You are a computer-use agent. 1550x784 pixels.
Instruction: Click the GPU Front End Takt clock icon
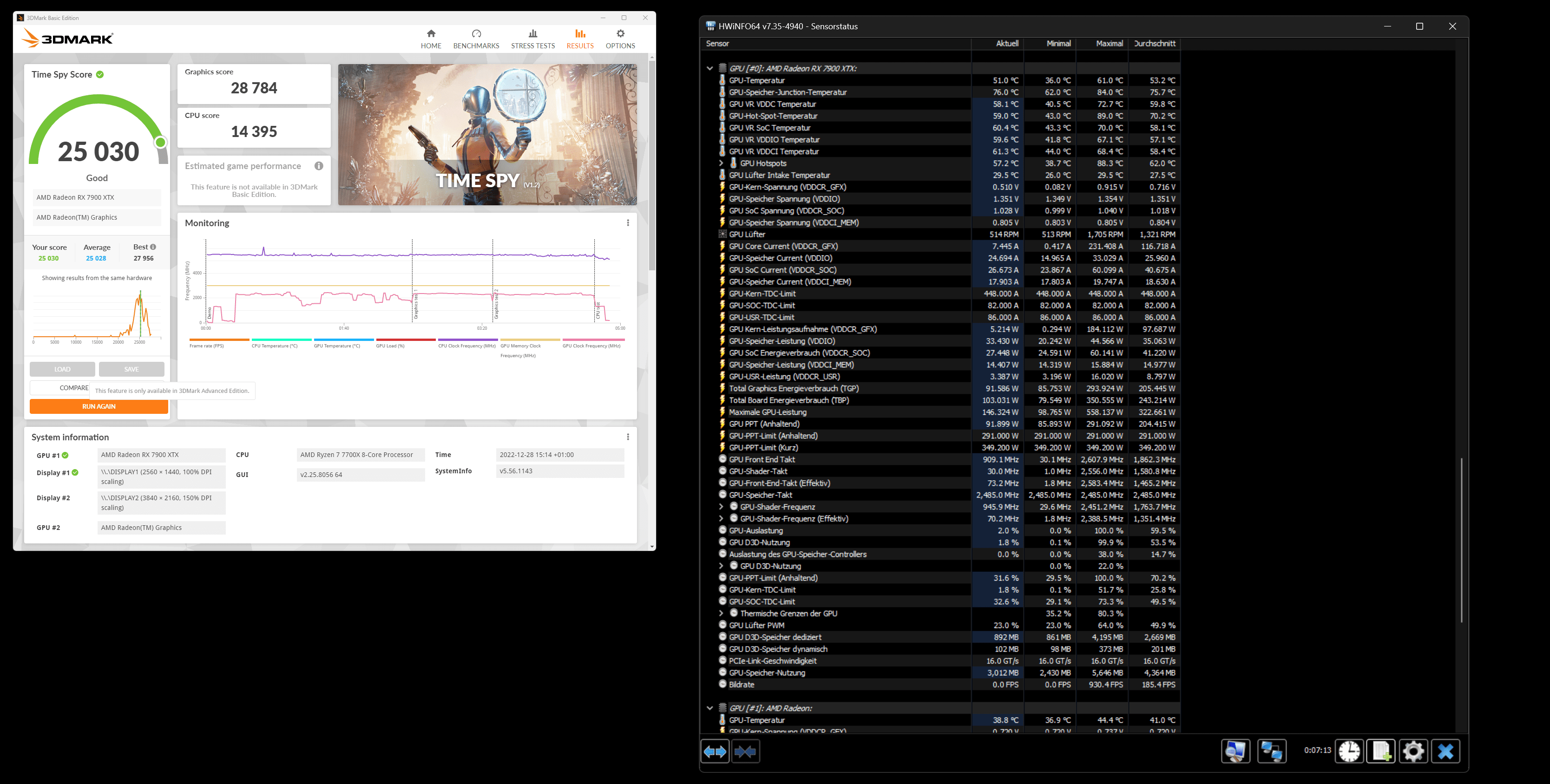pyautogui.click(x=722, y=459)
